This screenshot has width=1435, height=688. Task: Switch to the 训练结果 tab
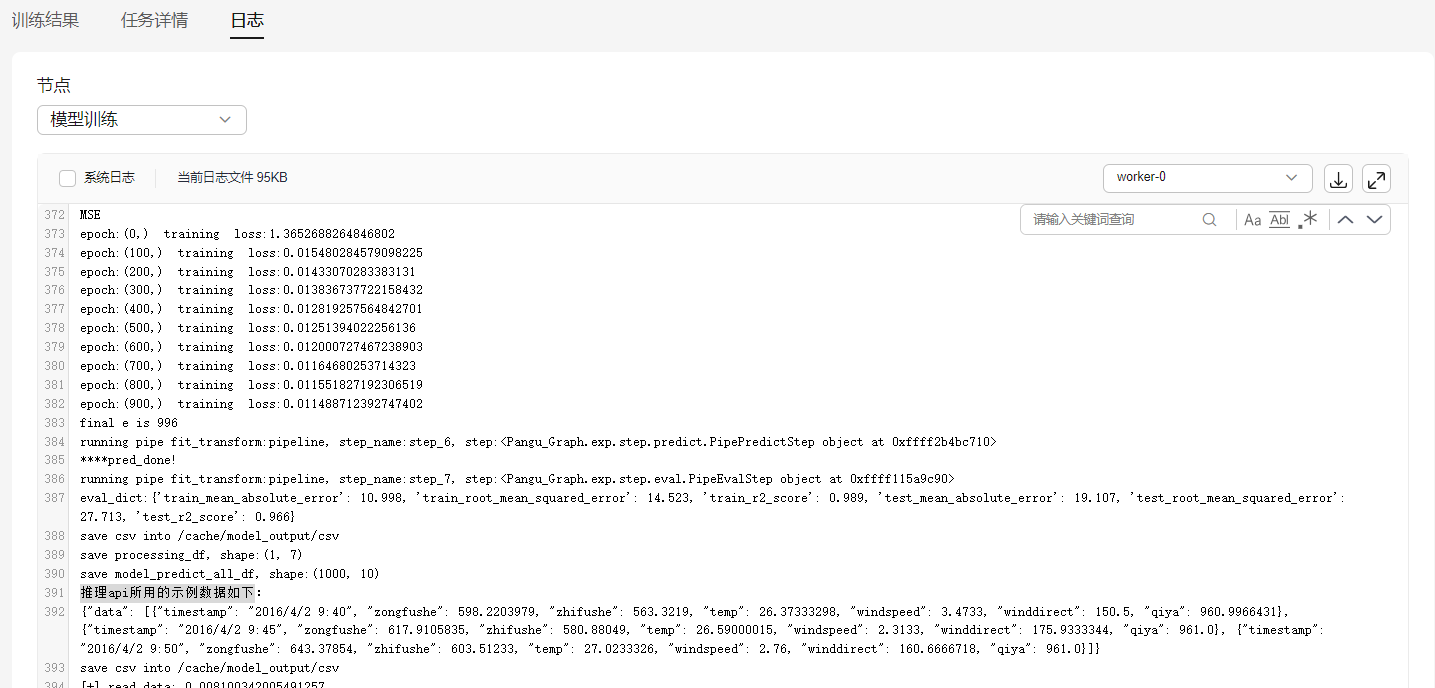pos(45,20)
